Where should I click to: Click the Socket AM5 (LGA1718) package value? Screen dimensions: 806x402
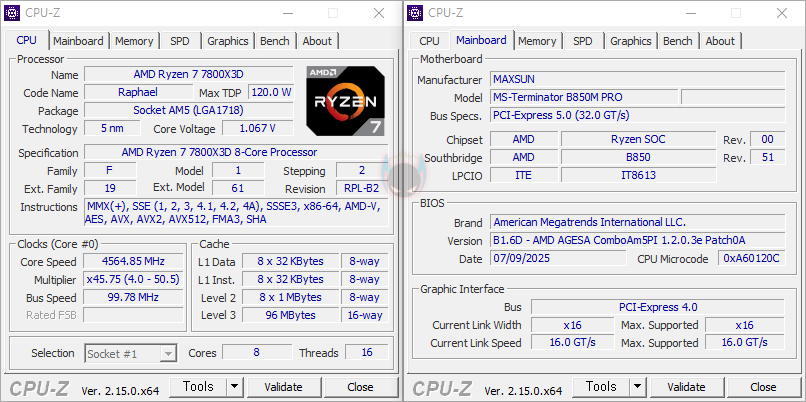[189, 110]
